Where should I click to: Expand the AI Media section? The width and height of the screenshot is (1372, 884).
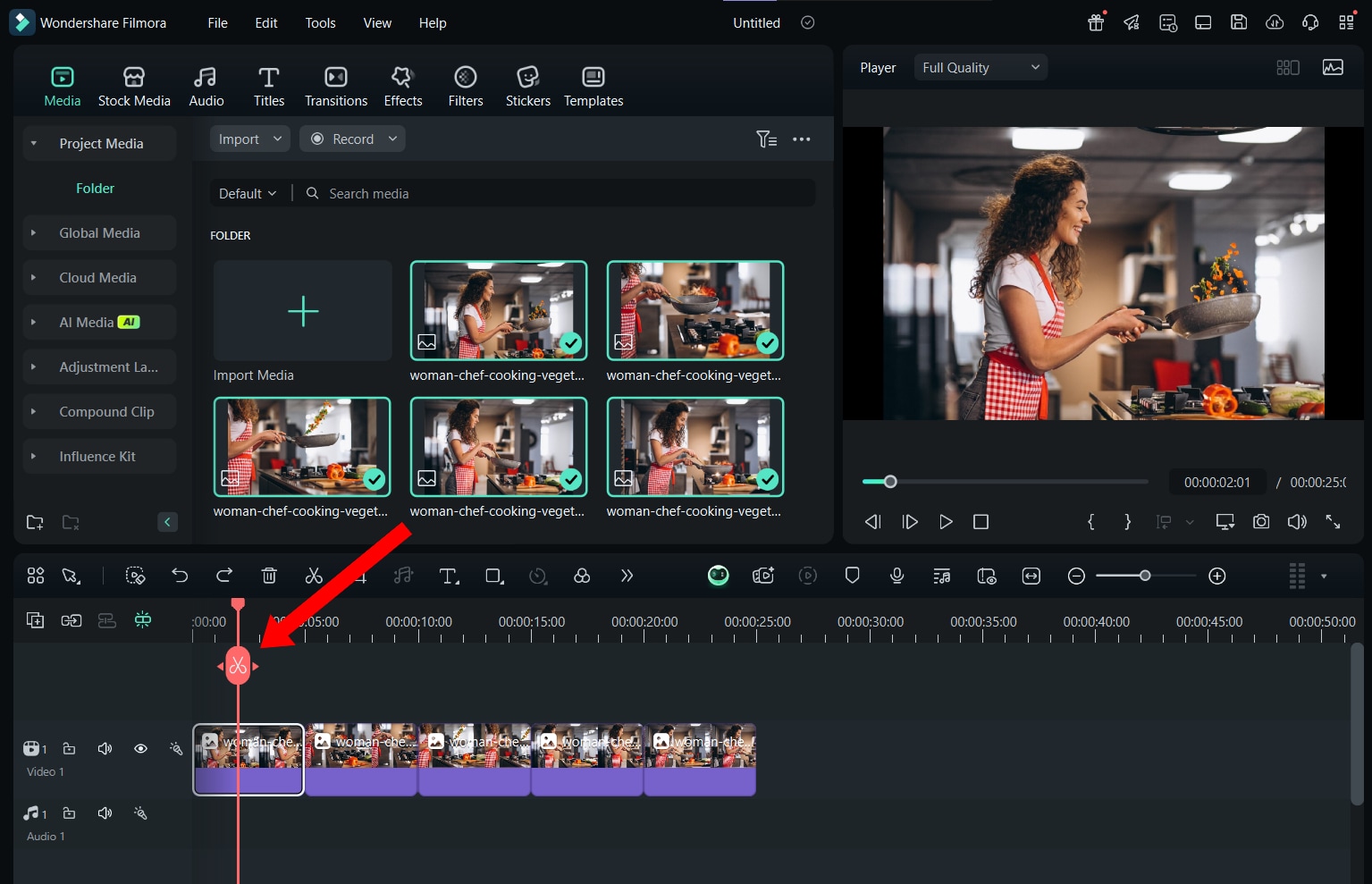tap(34, 322)
